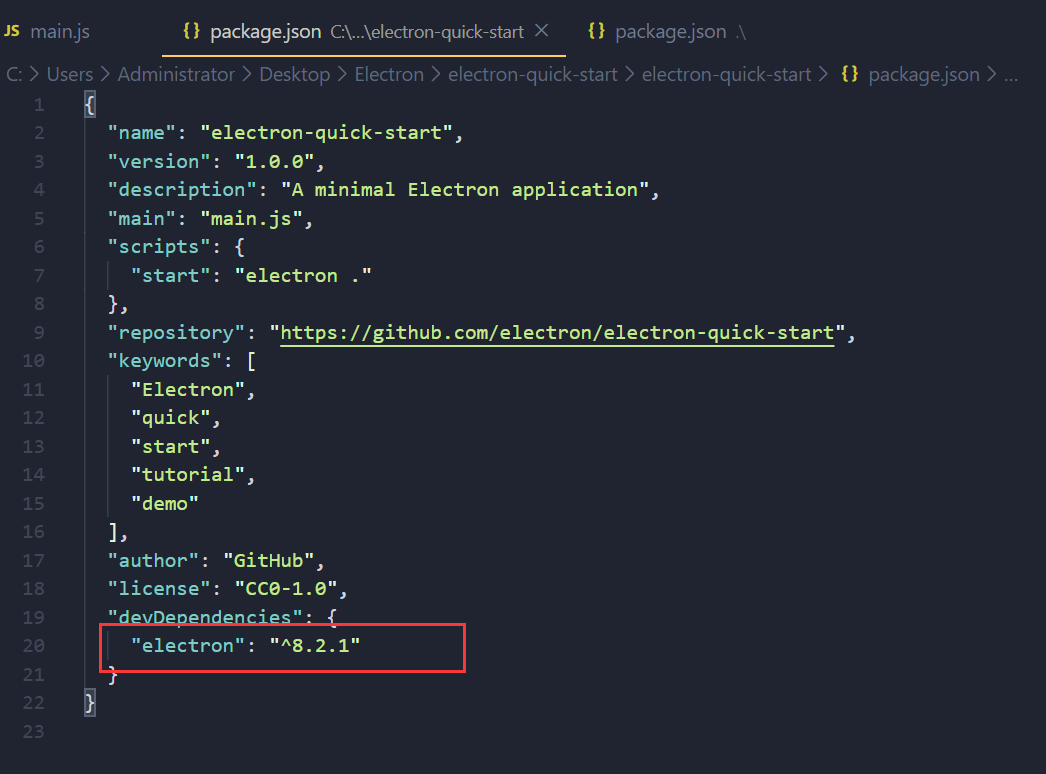
Task: Click line number 10 in the gutter
Action: (33, 361)
